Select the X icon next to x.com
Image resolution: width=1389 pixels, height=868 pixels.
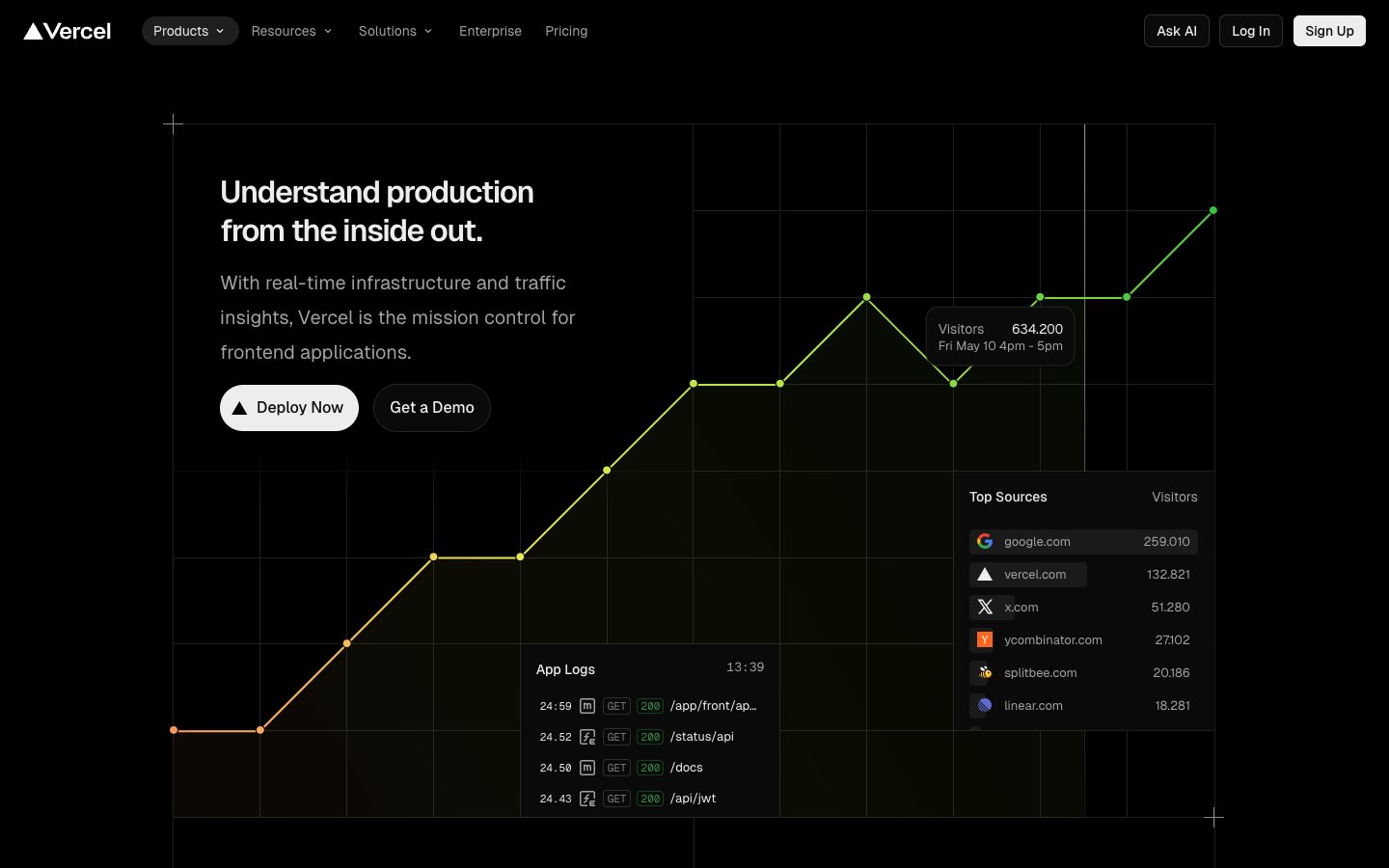coord(985,607)
